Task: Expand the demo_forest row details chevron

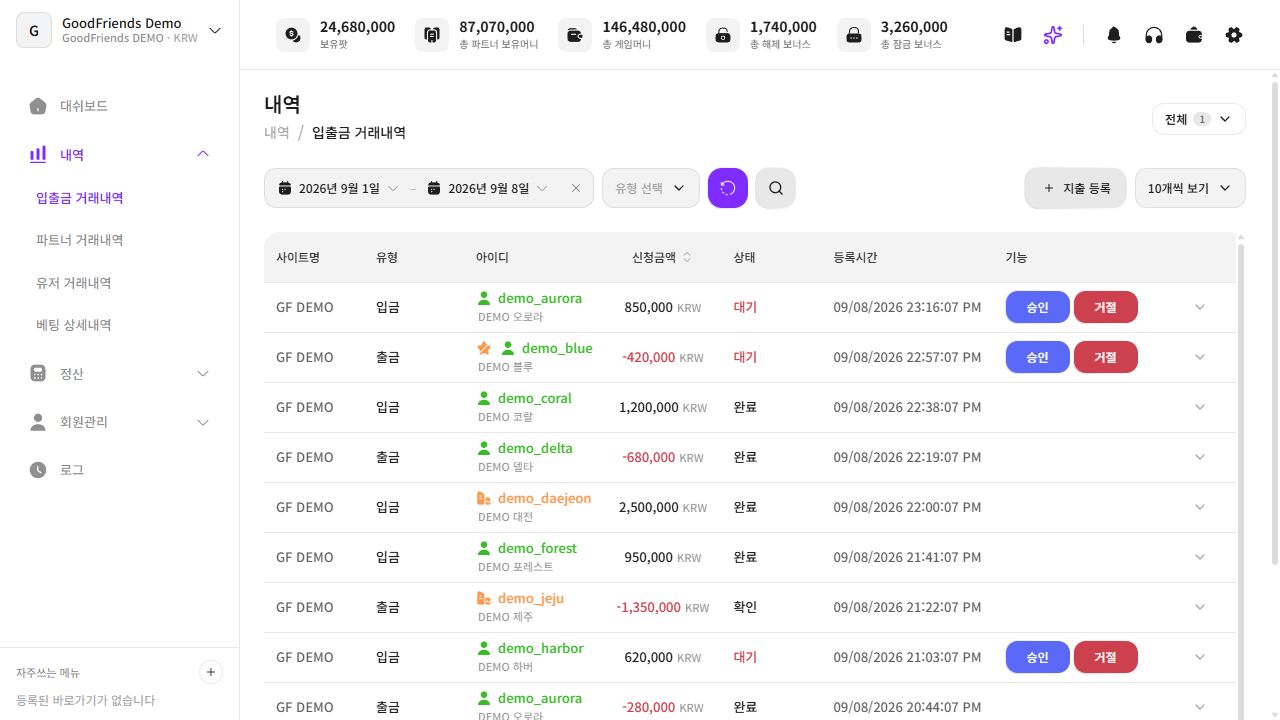Action: pos(1200,557)
